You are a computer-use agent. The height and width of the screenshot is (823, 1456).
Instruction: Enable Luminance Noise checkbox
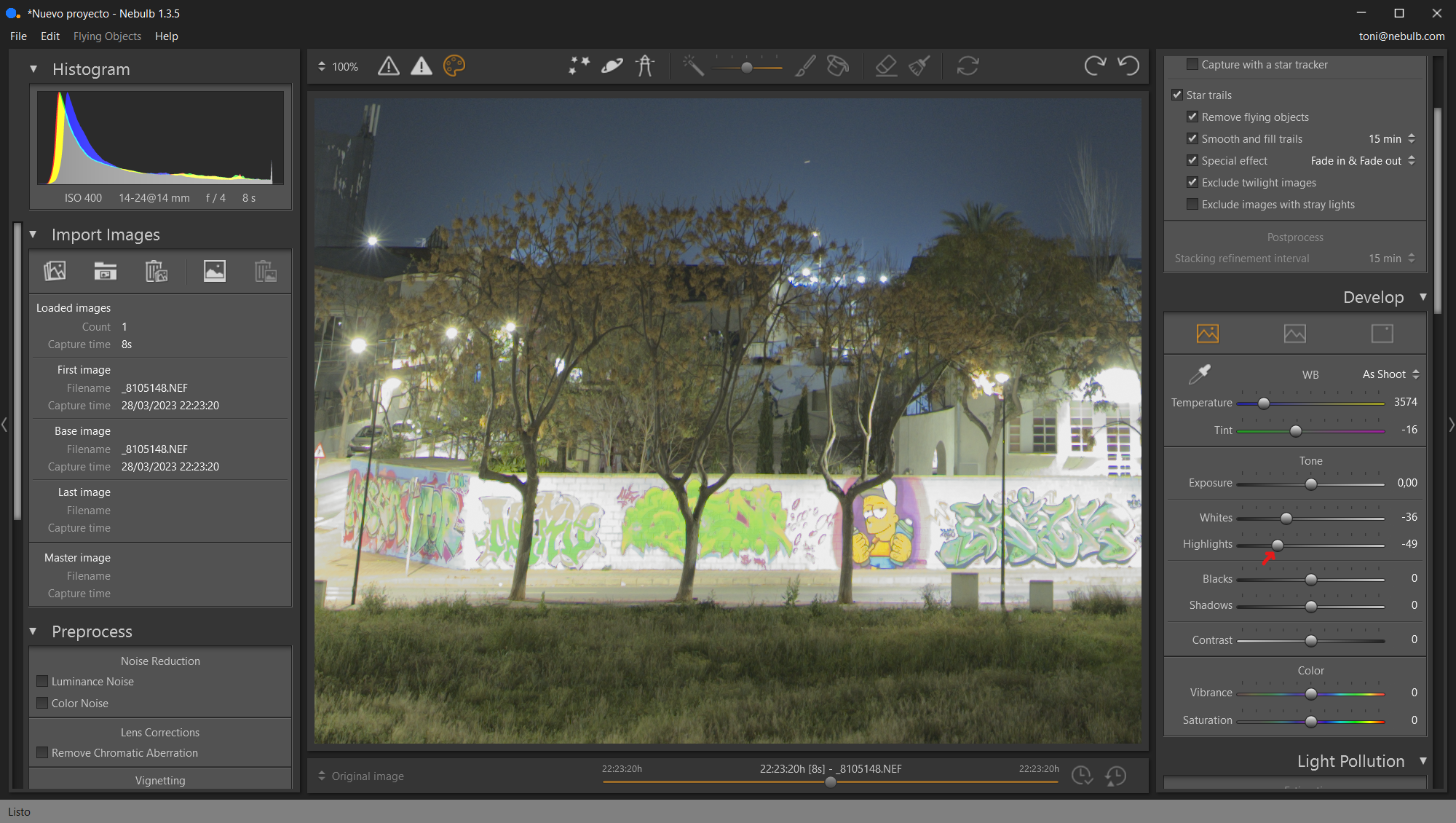[x=42, y=682]
